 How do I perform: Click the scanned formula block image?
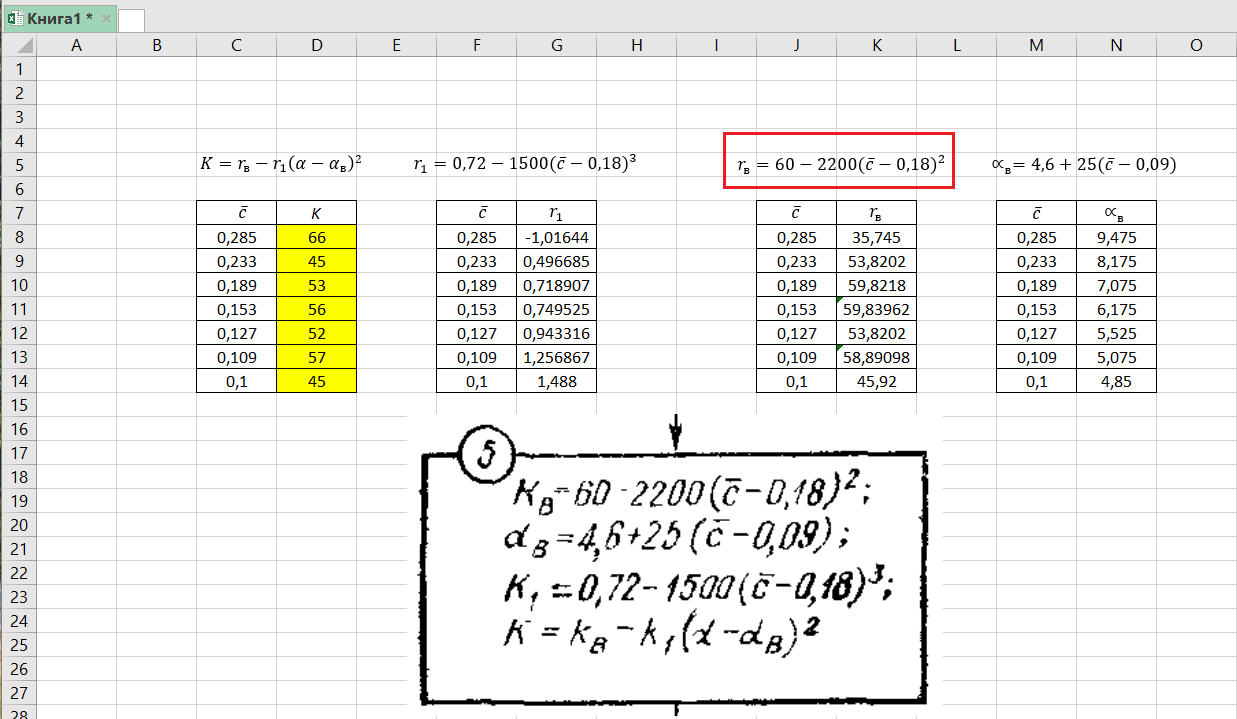point(675,570)
